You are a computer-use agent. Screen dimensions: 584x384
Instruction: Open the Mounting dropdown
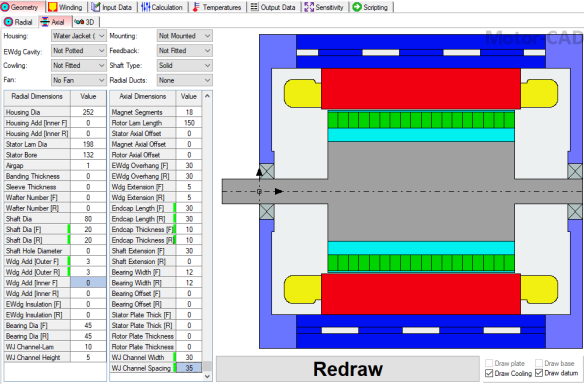(185, 36)
